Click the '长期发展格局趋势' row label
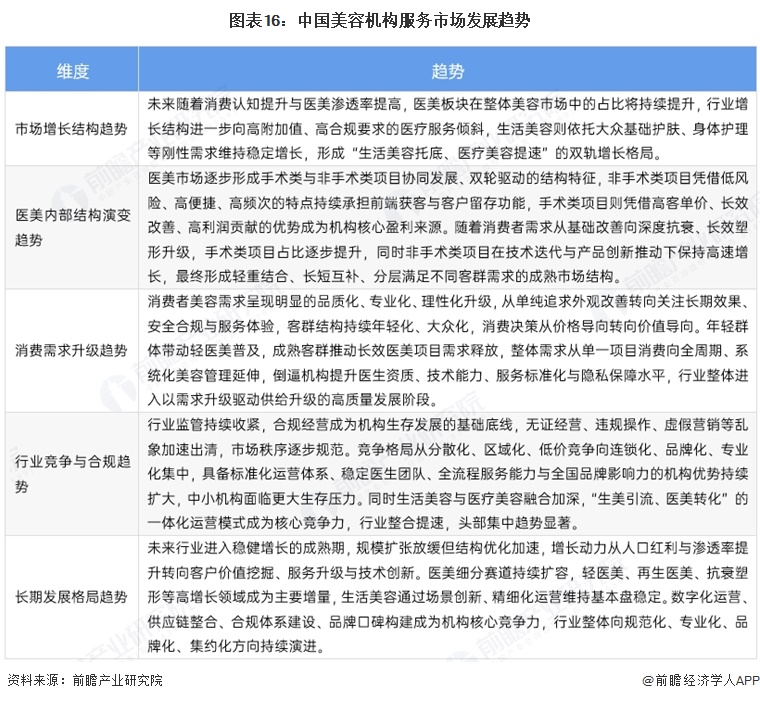Image resolution: width=760 pixels, height=701 pixels. (71, 597)
